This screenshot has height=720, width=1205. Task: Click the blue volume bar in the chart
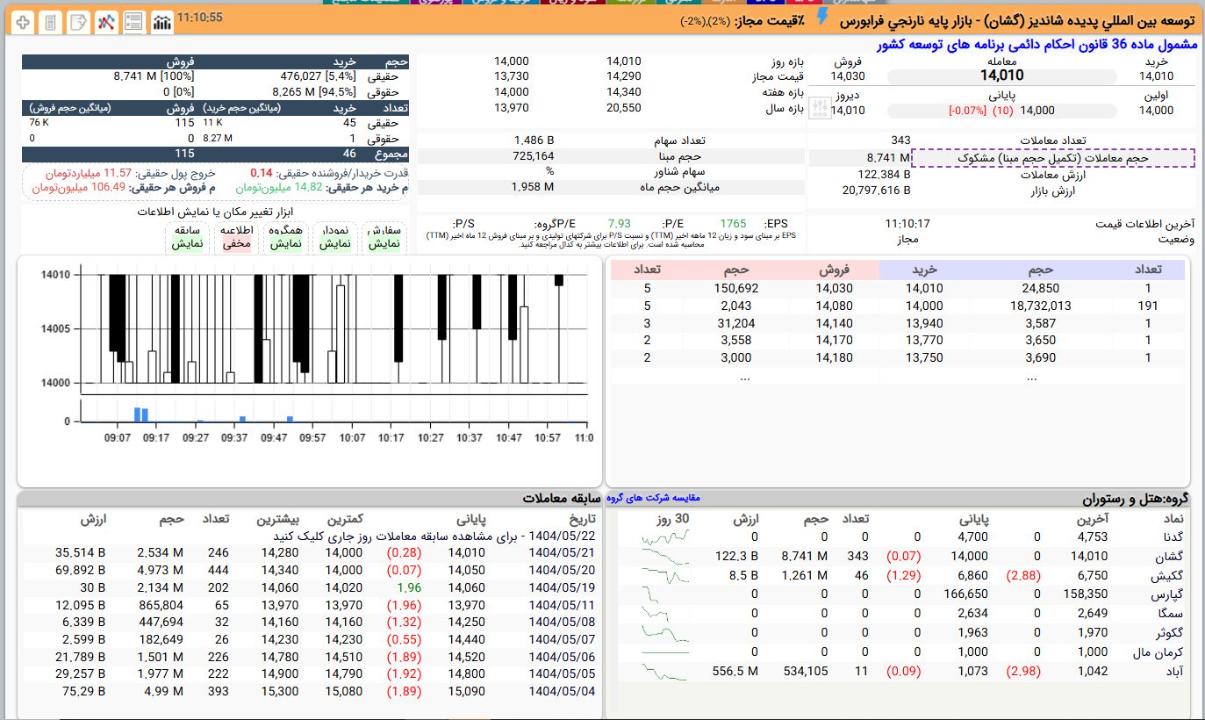click(141, 413)
